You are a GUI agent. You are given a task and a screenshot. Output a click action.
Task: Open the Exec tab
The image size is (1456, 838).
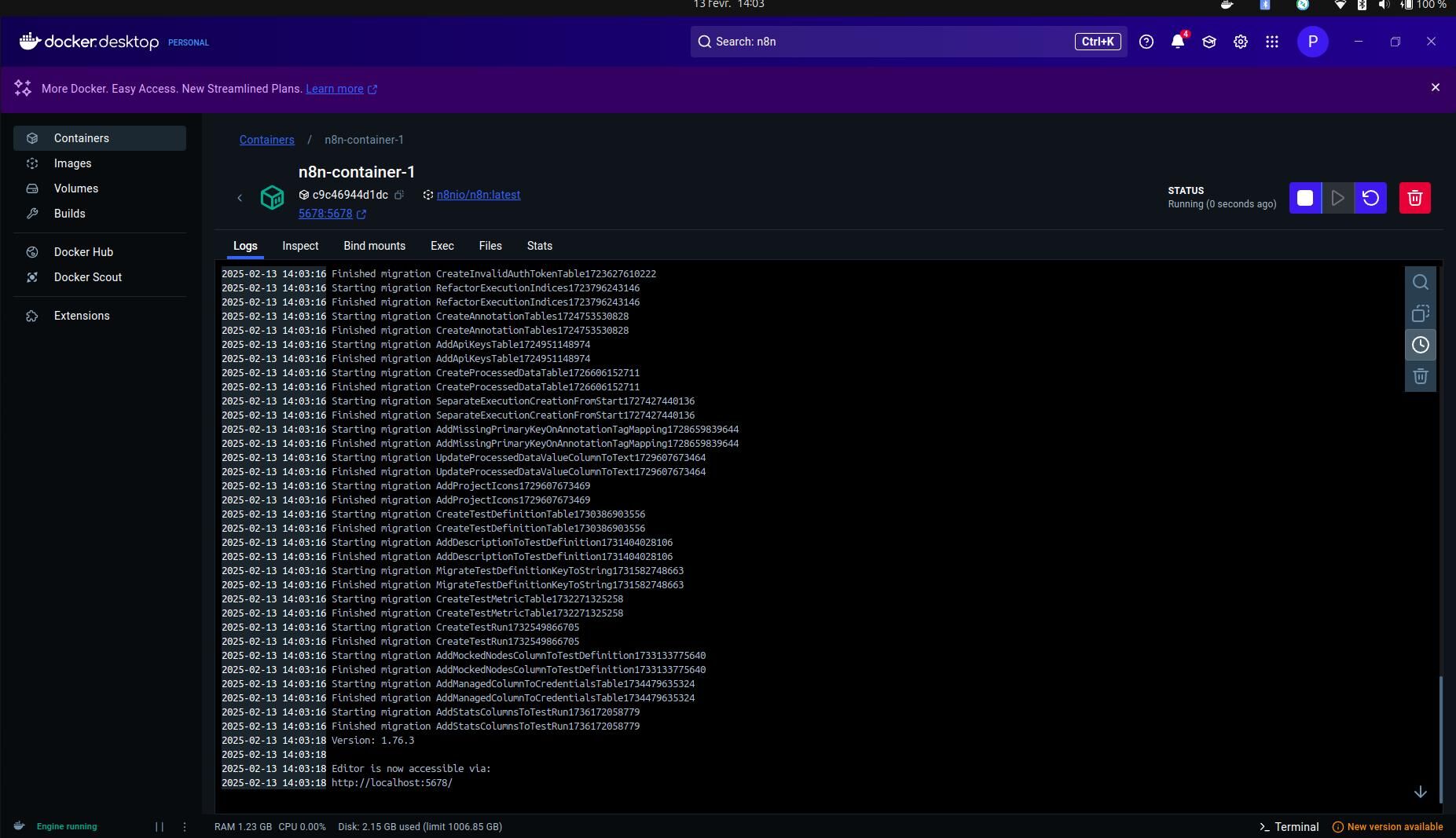442,246
